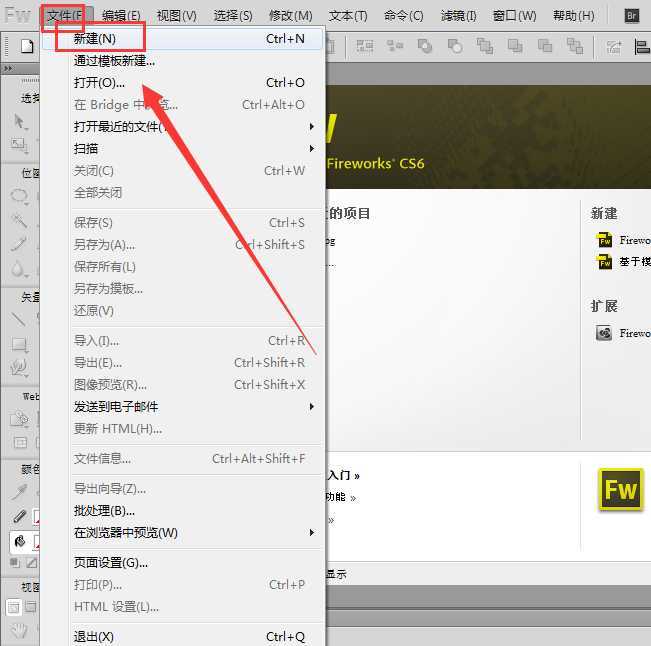651x646 pixels.
Task: Choose the Eyedropper tool
Action: click(19, 492)
